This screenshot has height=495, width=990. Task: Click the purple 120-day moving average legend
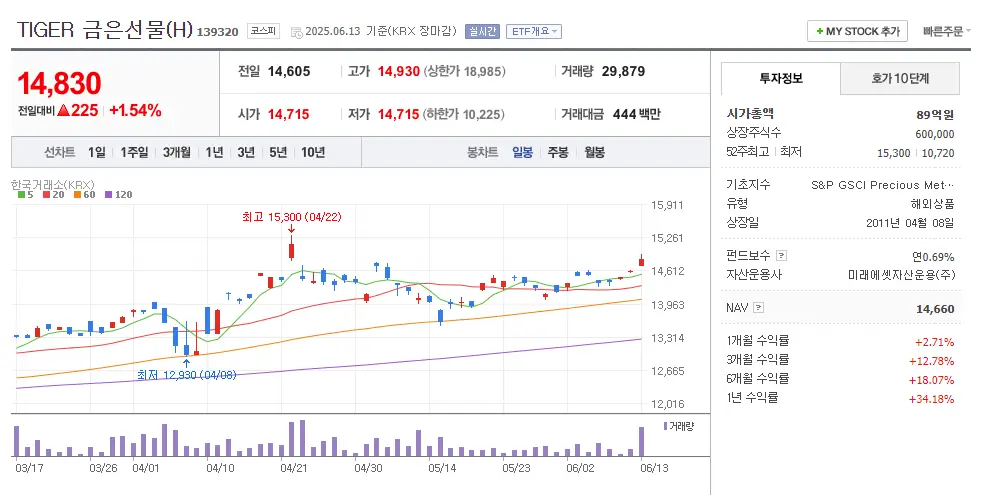click(119, 194)
